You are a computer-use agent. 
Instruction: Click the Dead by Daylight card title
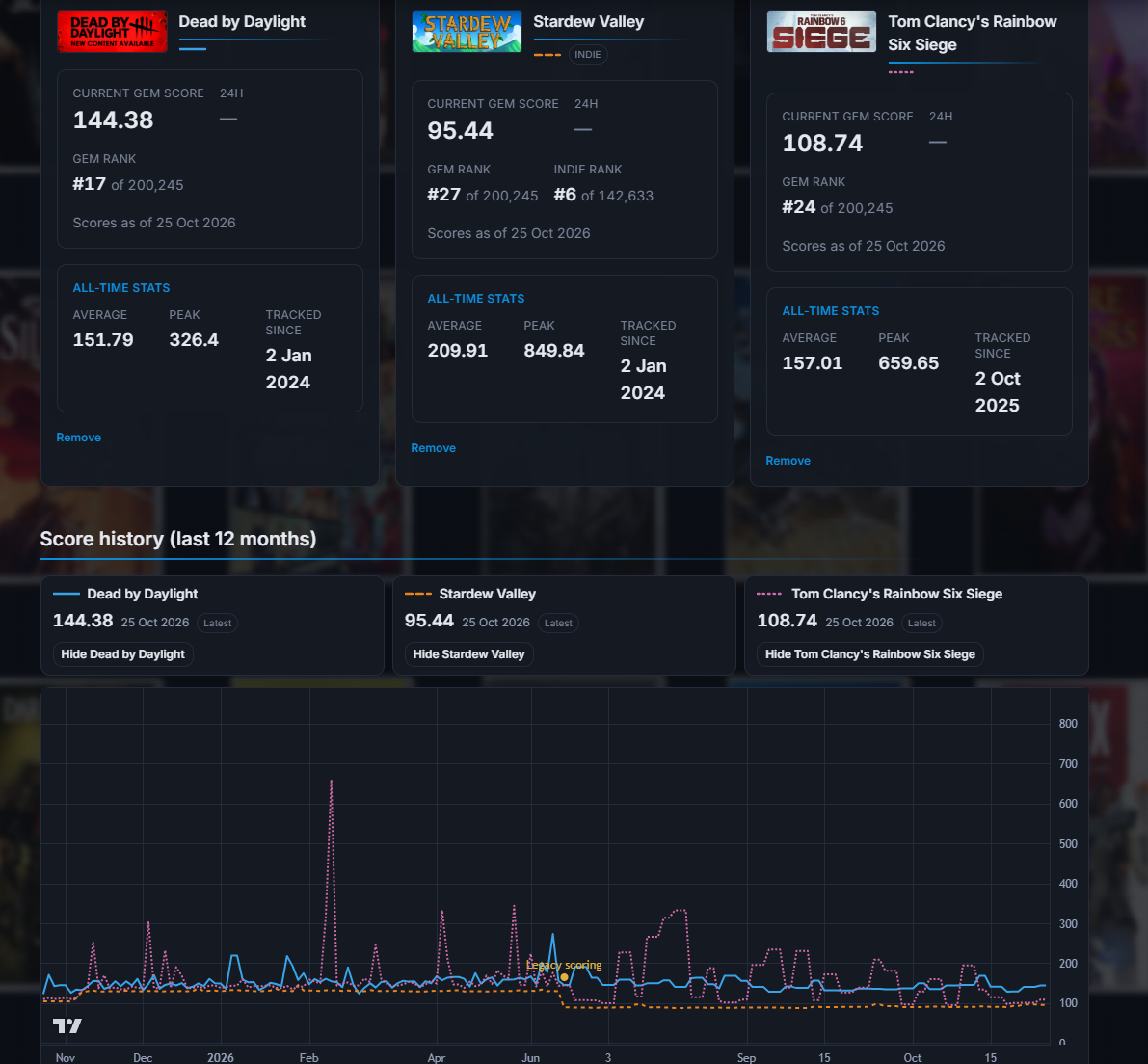(242, 22)
